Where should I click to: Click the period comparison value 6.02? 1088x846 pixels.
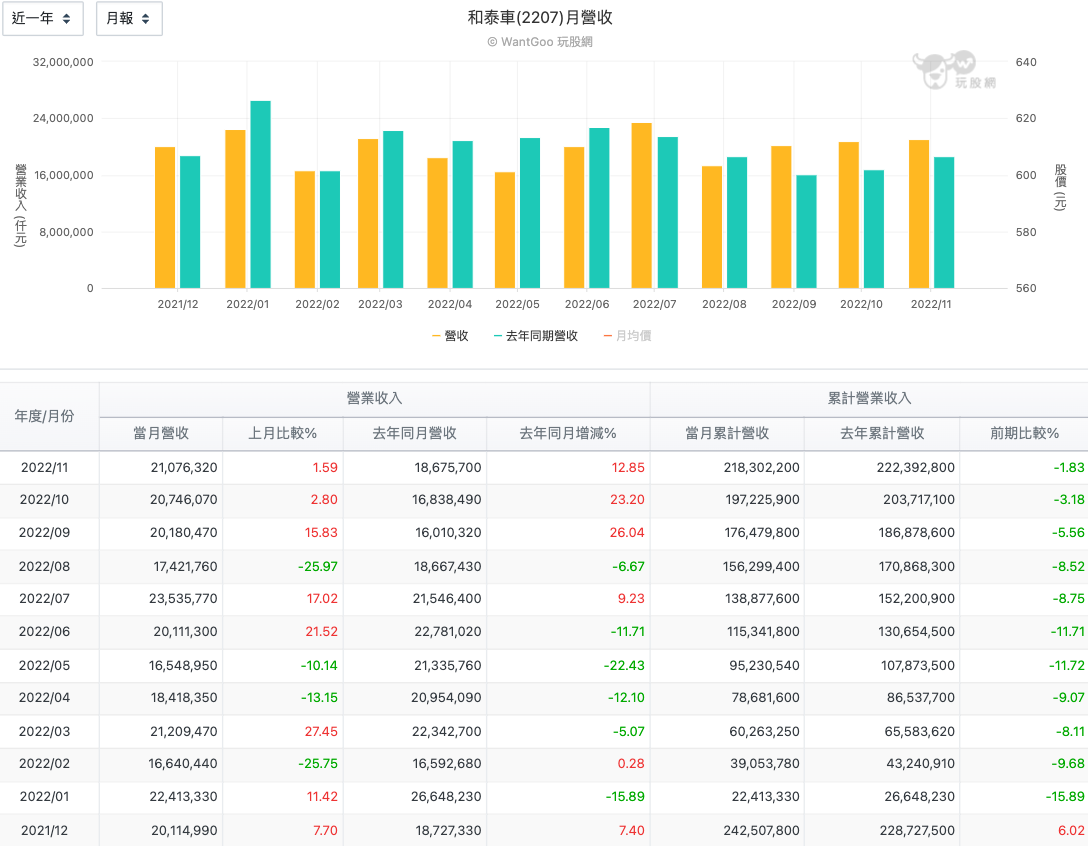tap(1071, 830)
